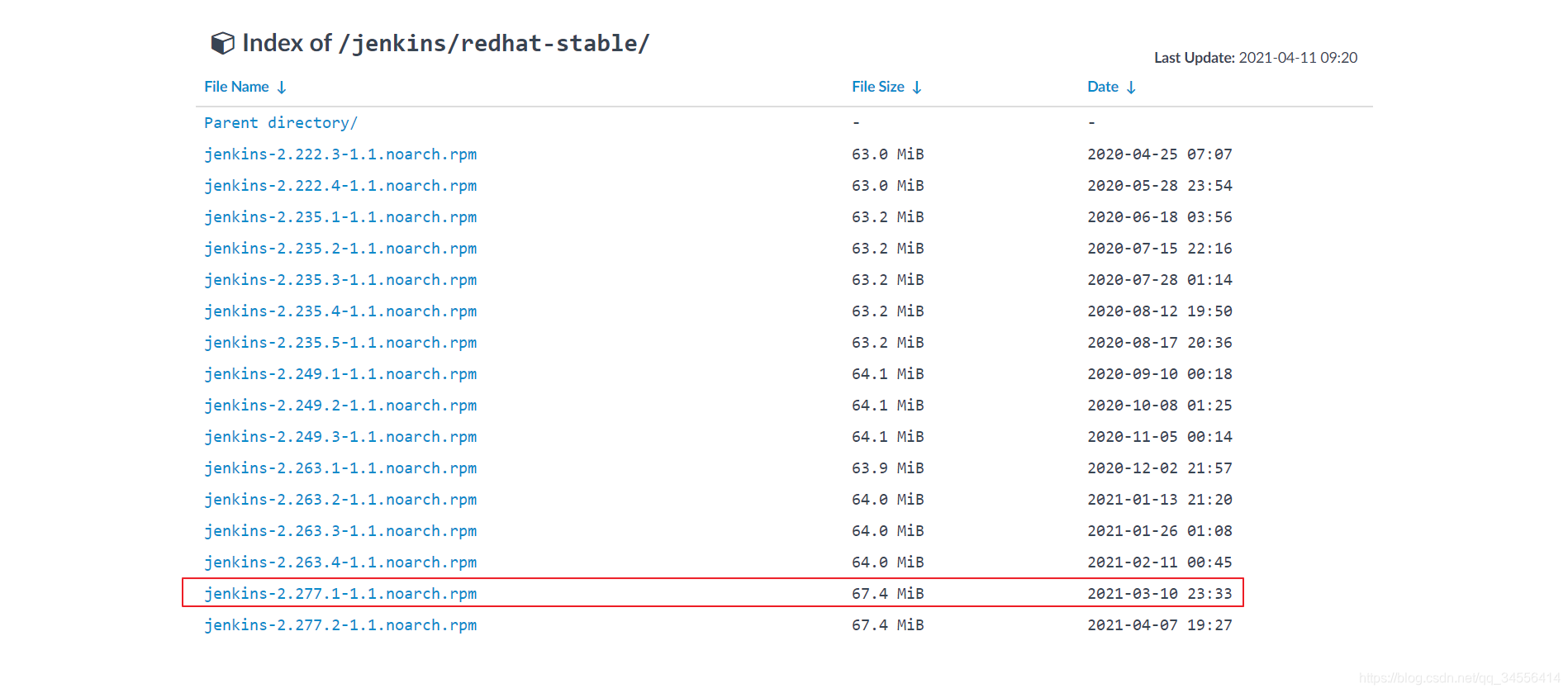Image resolution: width=1568 pixels, height=693 pixels.
Task: Click the 63.9 MiB size value
Action: click(x=888, y=468)
